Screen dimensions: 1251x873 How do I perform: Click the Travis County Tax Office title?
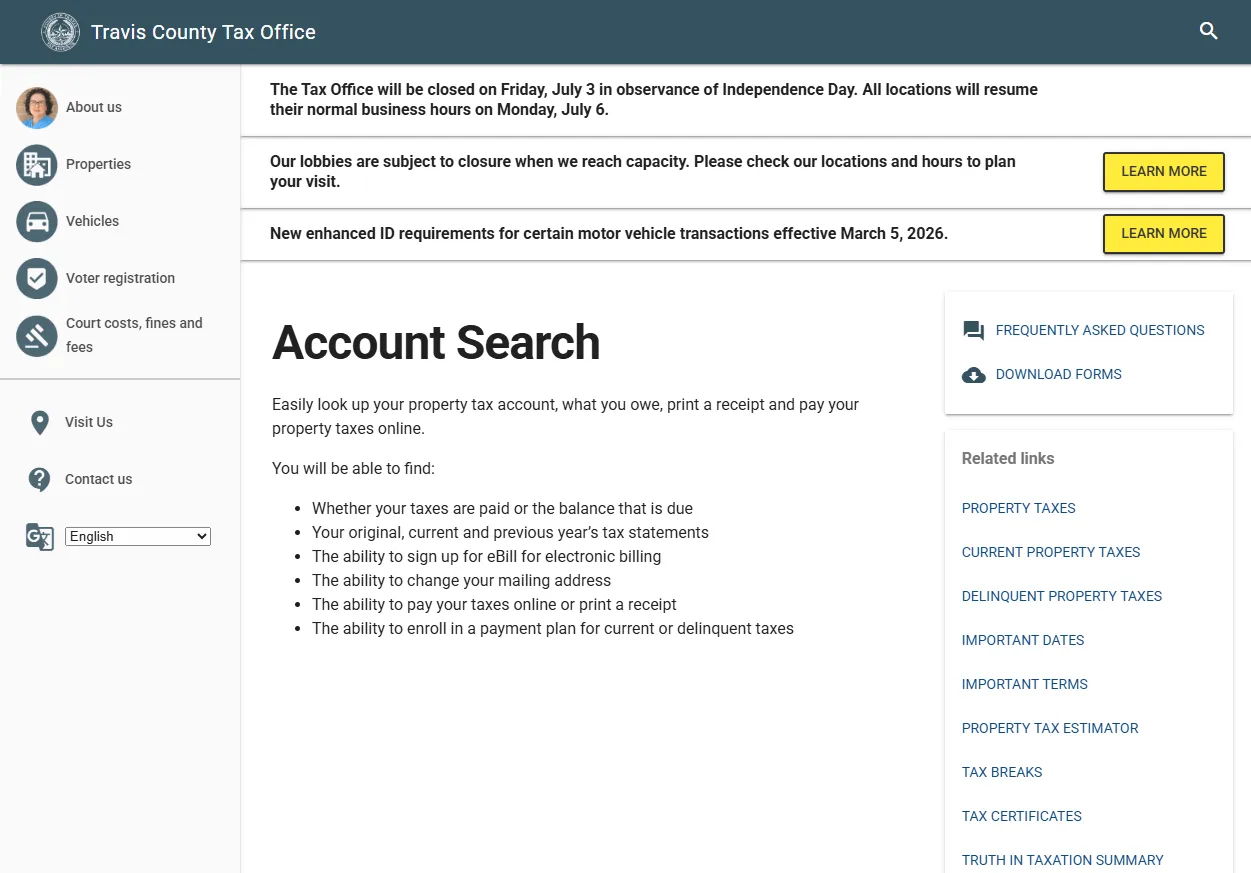pyautogui.click(x=203, y=32)
